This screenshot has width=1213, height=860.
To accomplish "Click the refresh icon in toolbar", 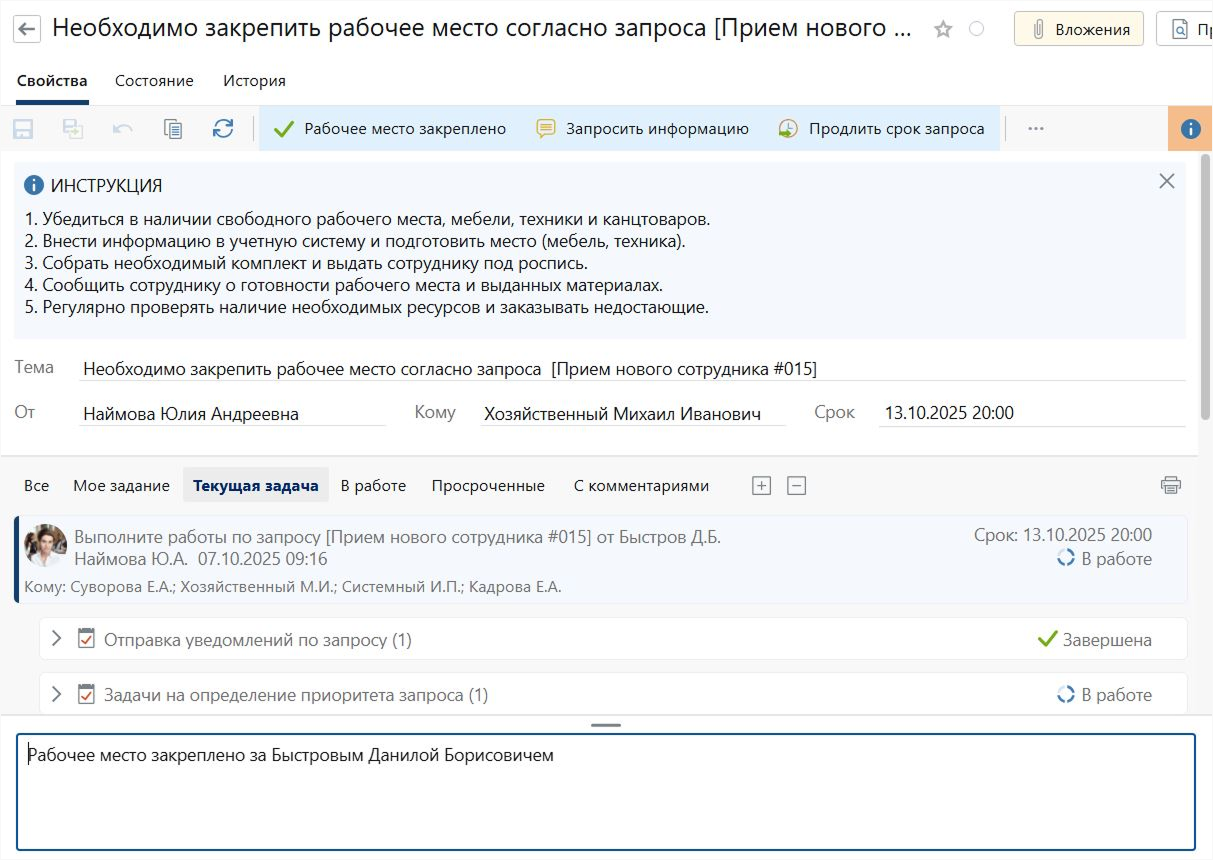I will [223, 128].
